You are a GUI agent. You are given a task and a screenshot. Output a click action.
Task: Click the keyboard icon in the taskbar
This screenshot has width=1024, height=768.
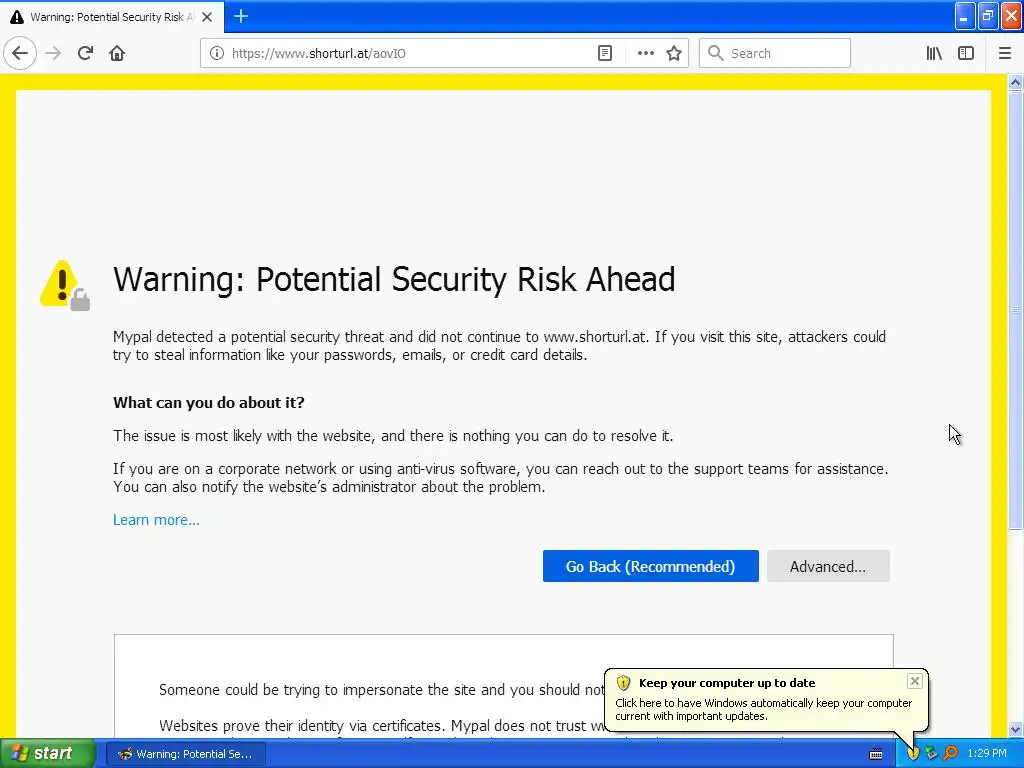(x=876, y=754)
